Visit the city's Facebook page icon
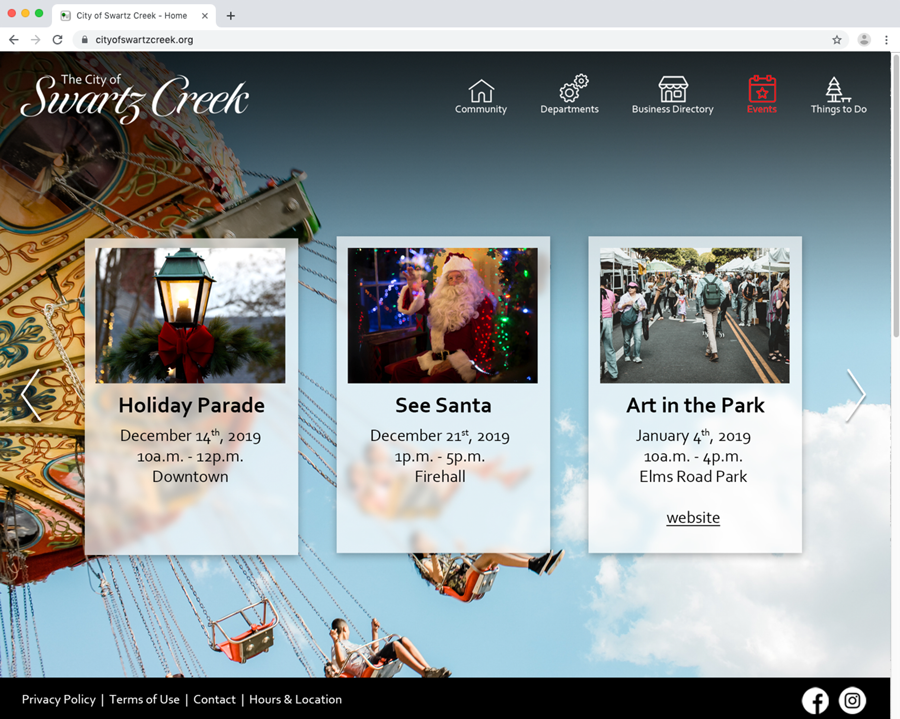 point(815,700)
